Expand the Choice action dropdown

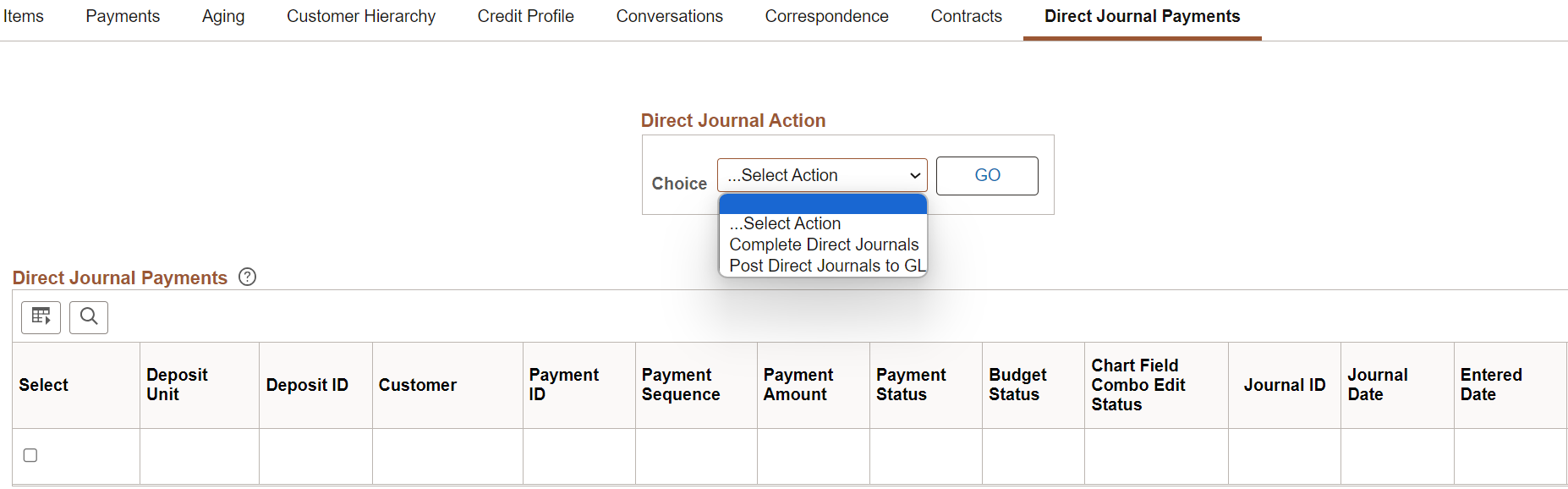[822, 175]
